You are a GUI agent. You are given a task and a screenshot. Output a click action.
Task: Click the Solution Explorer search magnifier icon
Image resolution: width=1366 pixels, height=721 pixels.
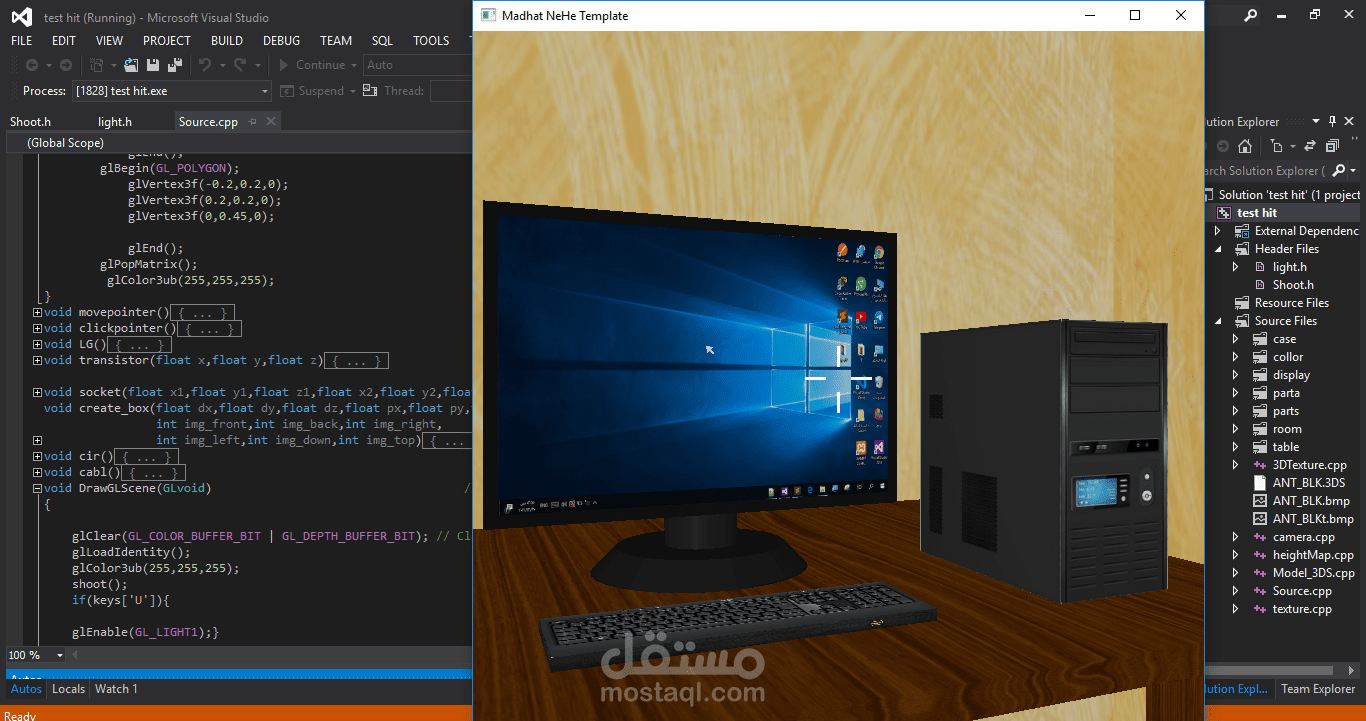[x=1340, y=171]
